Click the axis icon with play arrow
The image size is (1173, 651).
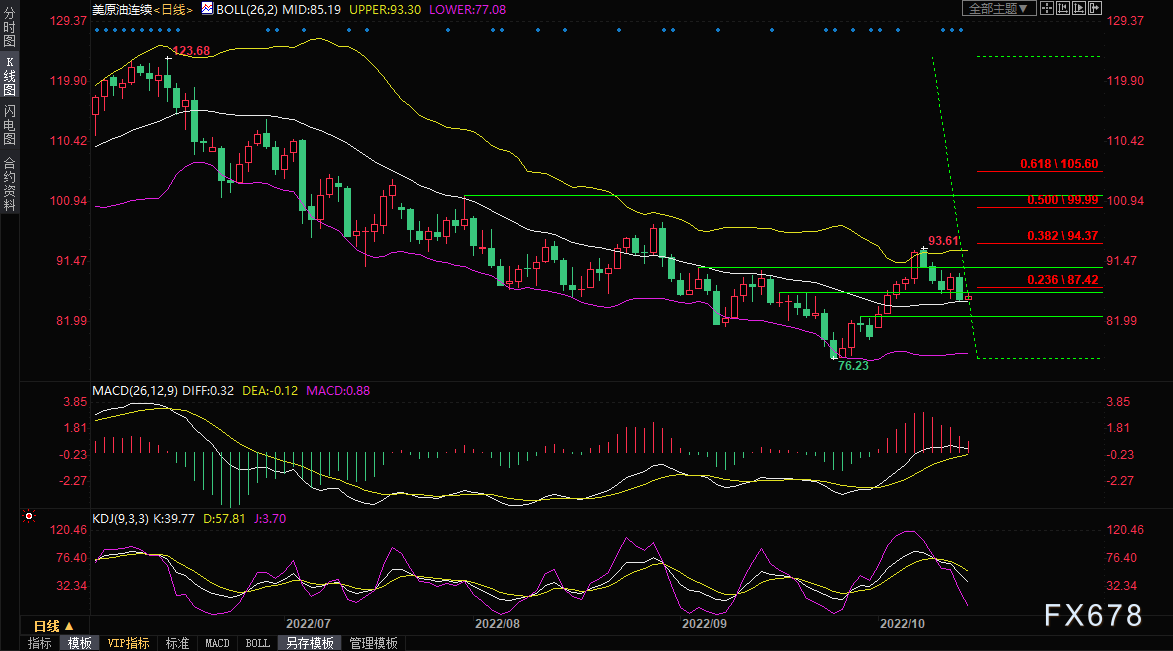1079,8
